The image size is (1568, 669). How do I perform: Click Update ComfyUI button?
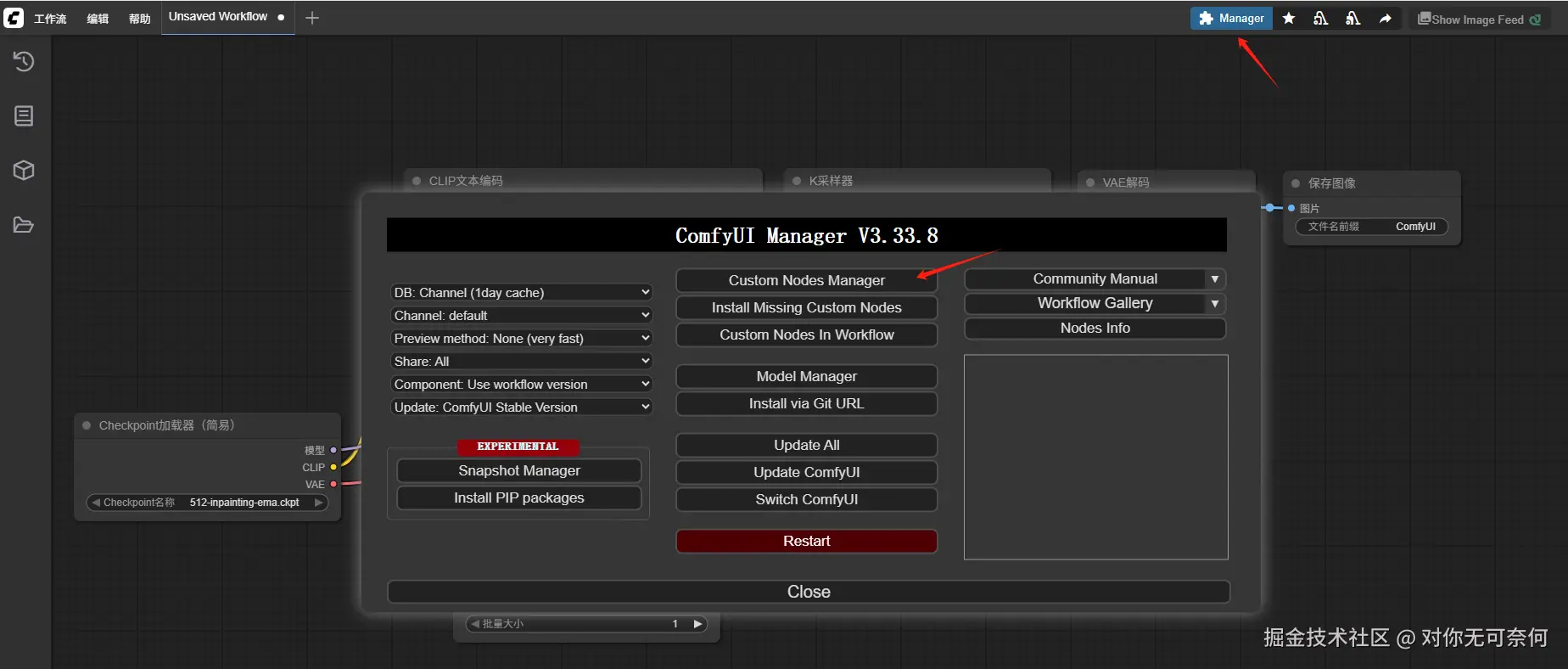(806, 472)
